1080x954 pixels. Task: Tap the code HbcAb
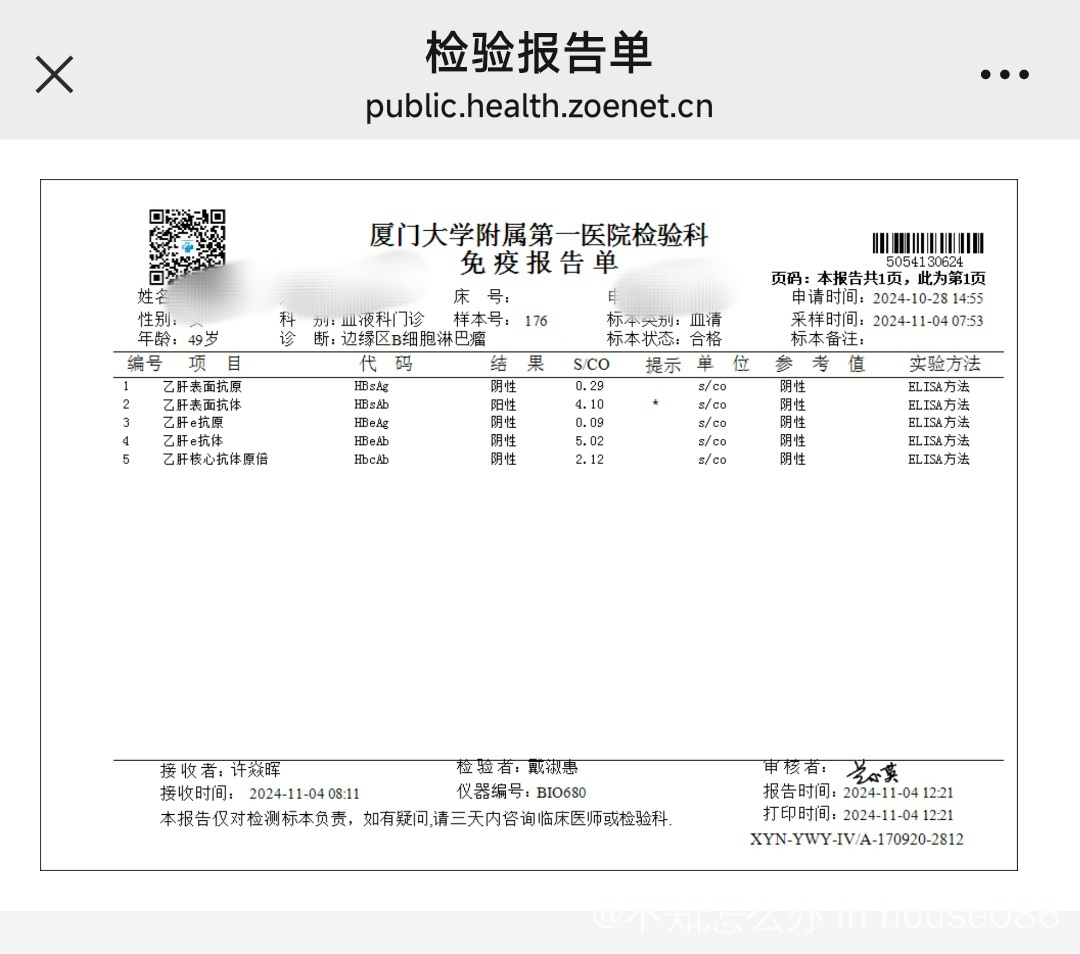click(372, 459)
